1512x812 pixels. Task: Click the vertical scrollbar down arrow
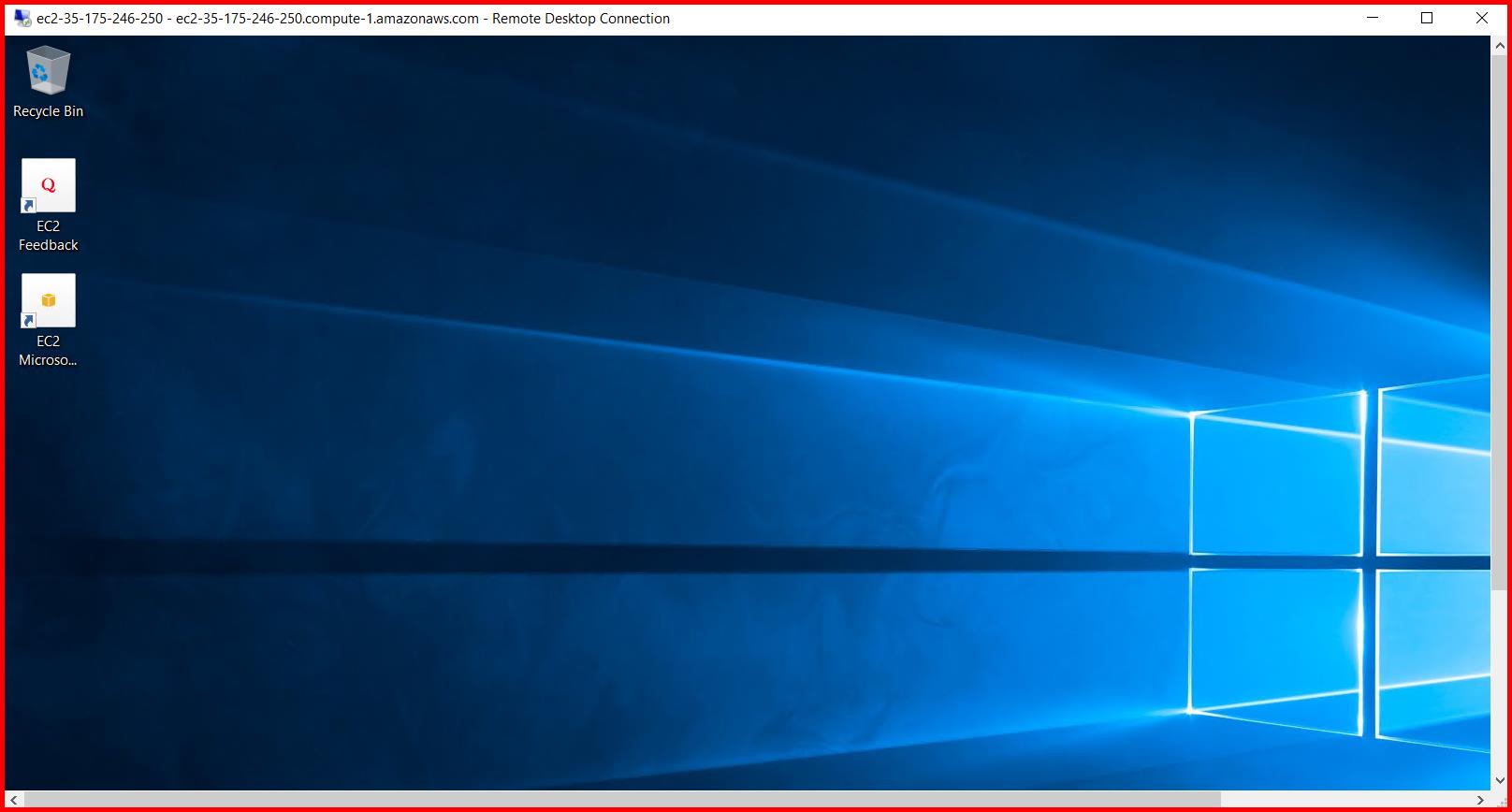[x=1500, y=780]
